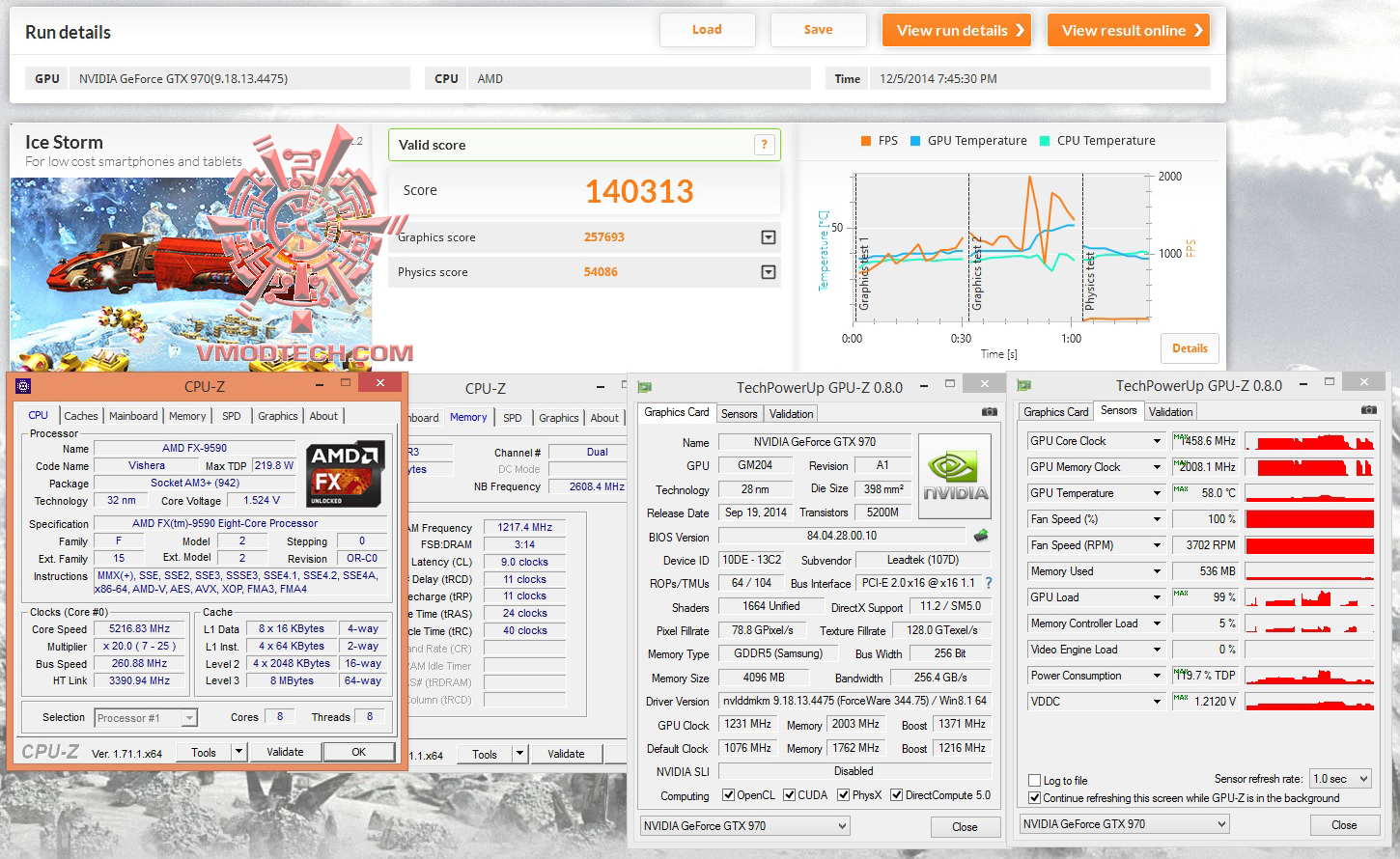This screenshot has height=859, width=1400.
Task: Toggle the OpenCL checkbox
Action: coord(729,795)
